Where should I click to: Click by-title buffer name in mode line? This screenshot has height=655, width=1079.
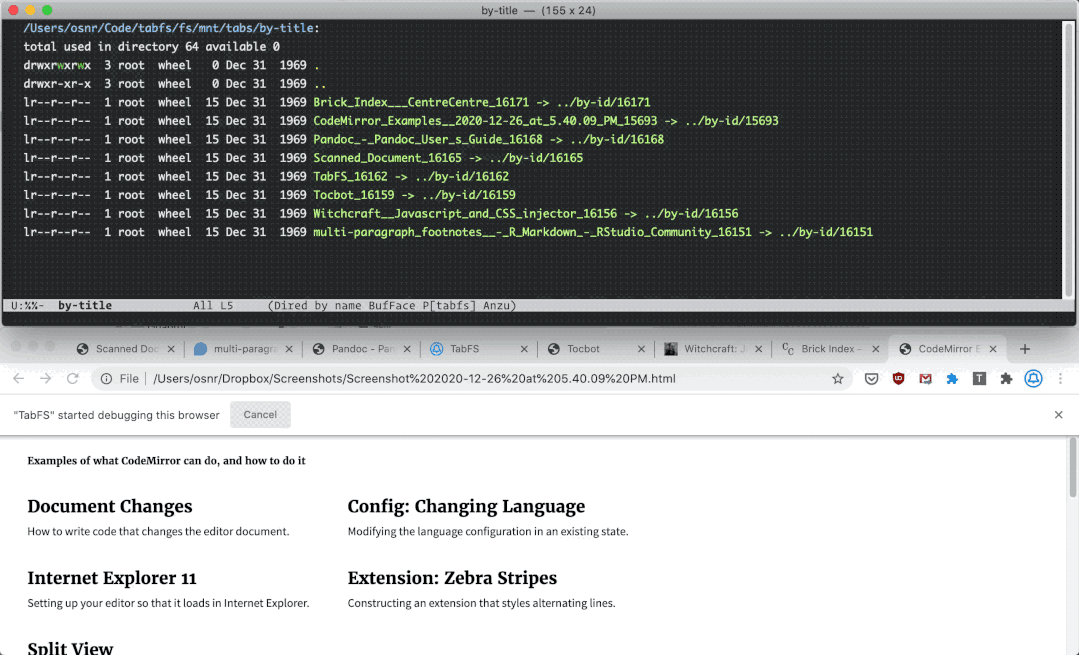[85, 305]
